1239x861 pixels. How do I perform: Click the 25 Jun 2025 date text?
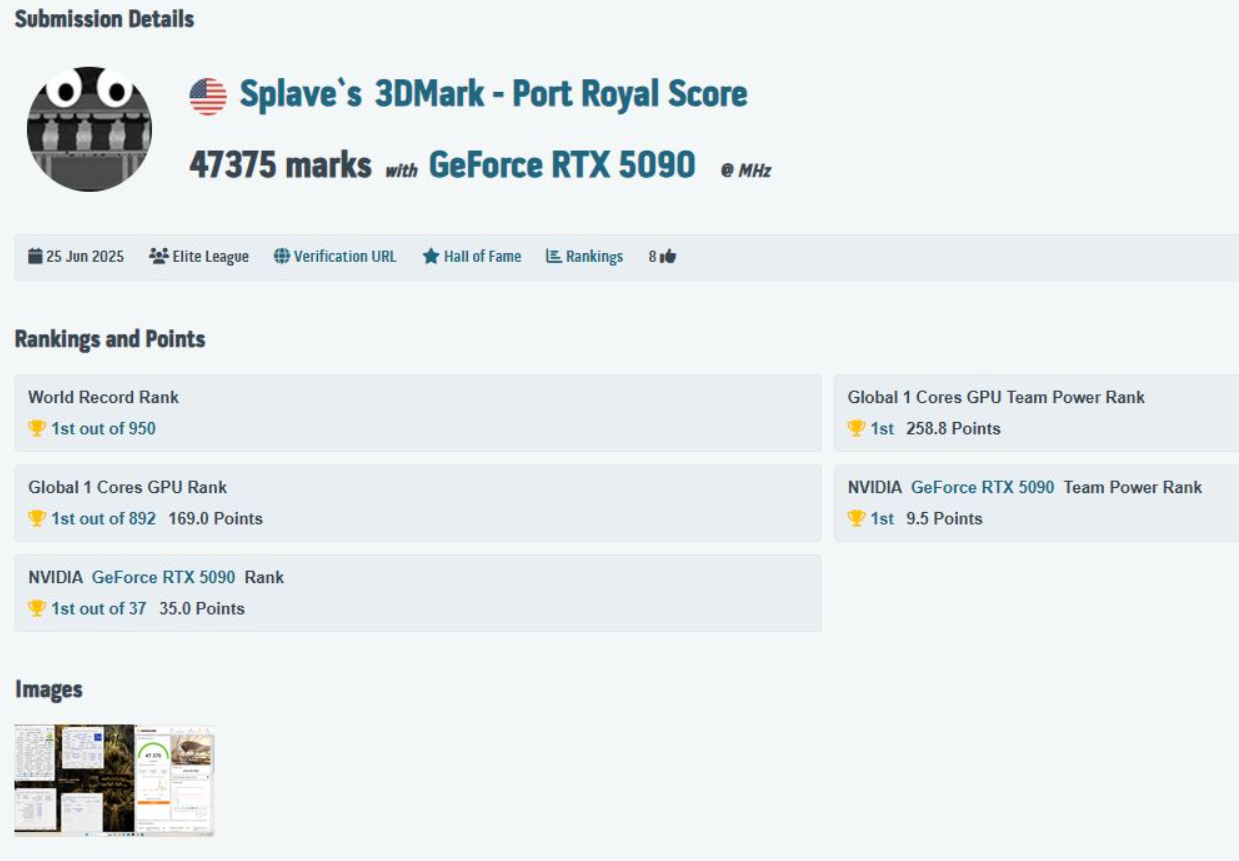tap(85, 256)
